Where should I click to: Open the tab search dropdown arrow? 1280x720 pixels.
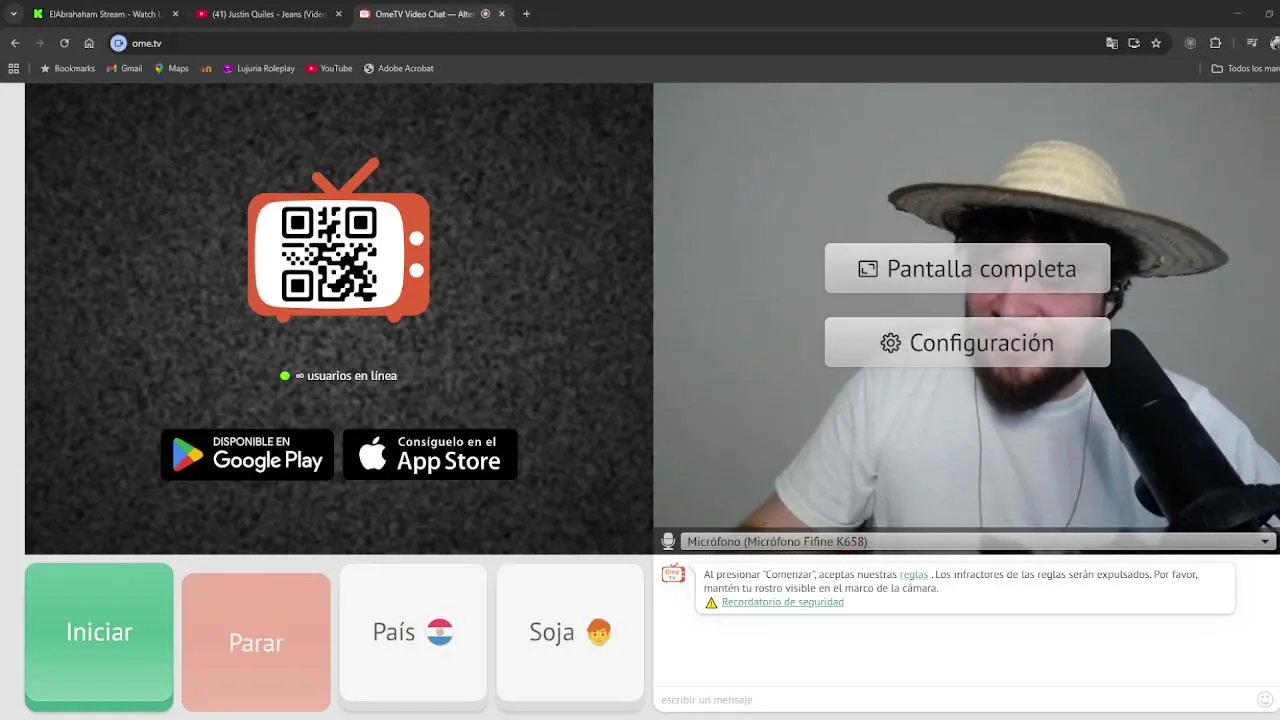coord(13,14)
